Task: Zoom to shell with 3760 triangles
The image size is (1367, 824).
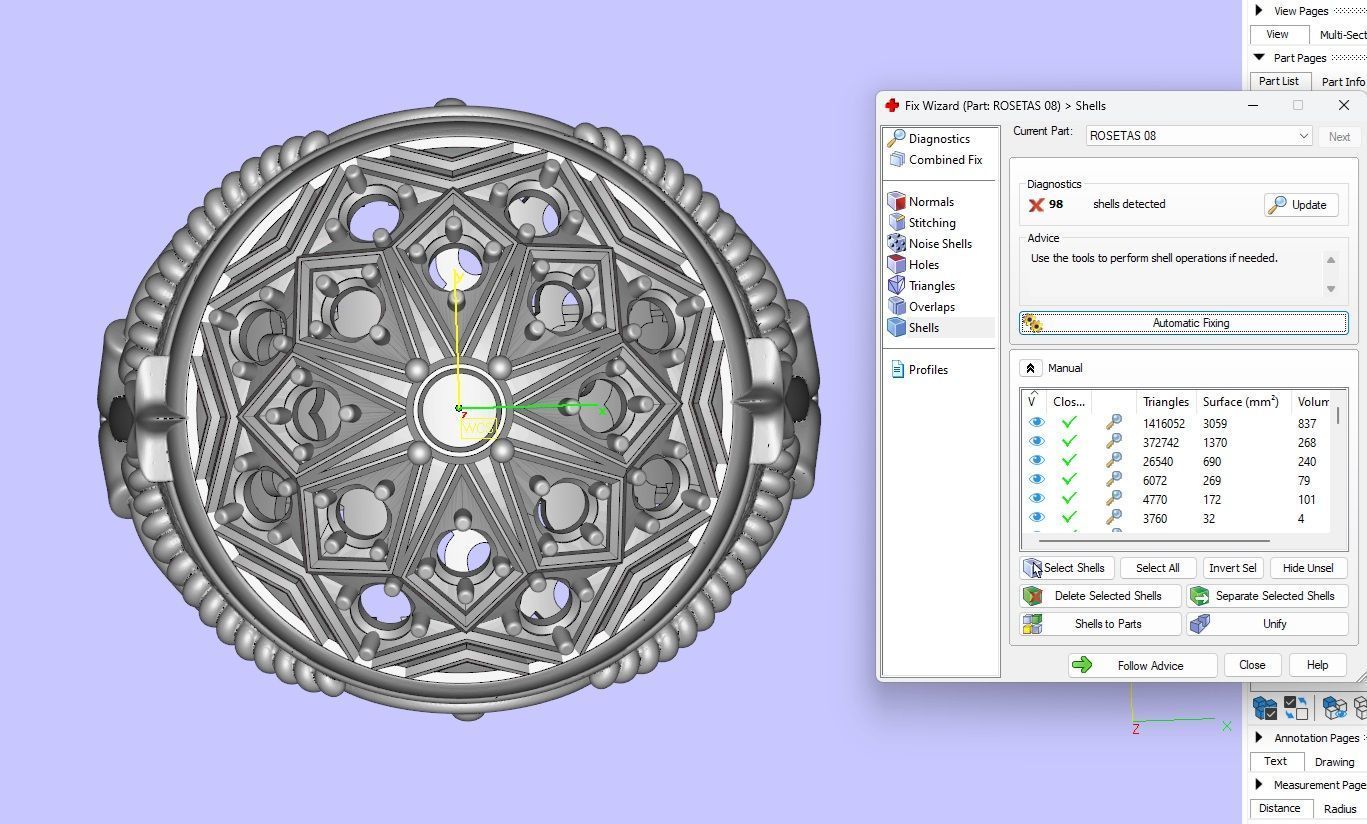Action: [x=1113, y=519]
